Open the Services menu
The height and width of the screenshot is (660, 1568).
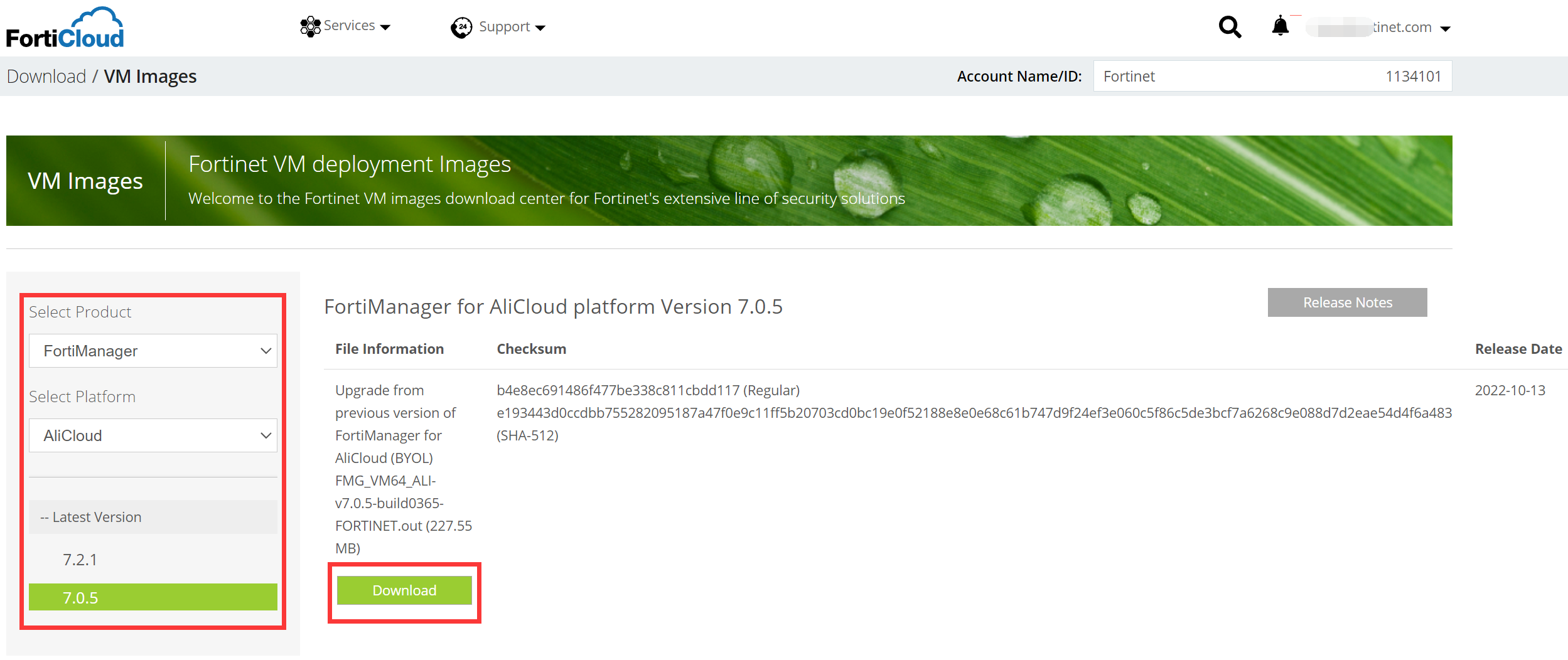(x=349, y=26)
